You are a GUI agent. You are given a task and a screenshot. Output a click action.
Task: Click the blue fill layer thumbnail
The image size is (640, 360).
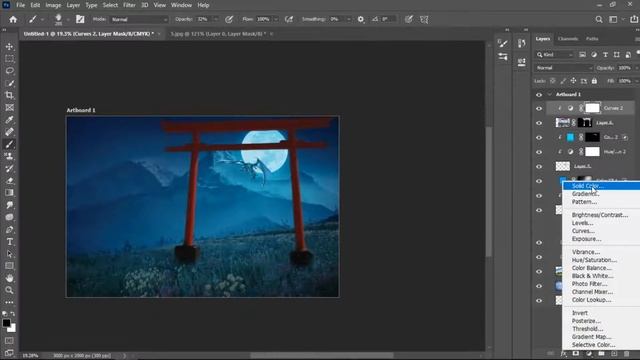point(570,138)
